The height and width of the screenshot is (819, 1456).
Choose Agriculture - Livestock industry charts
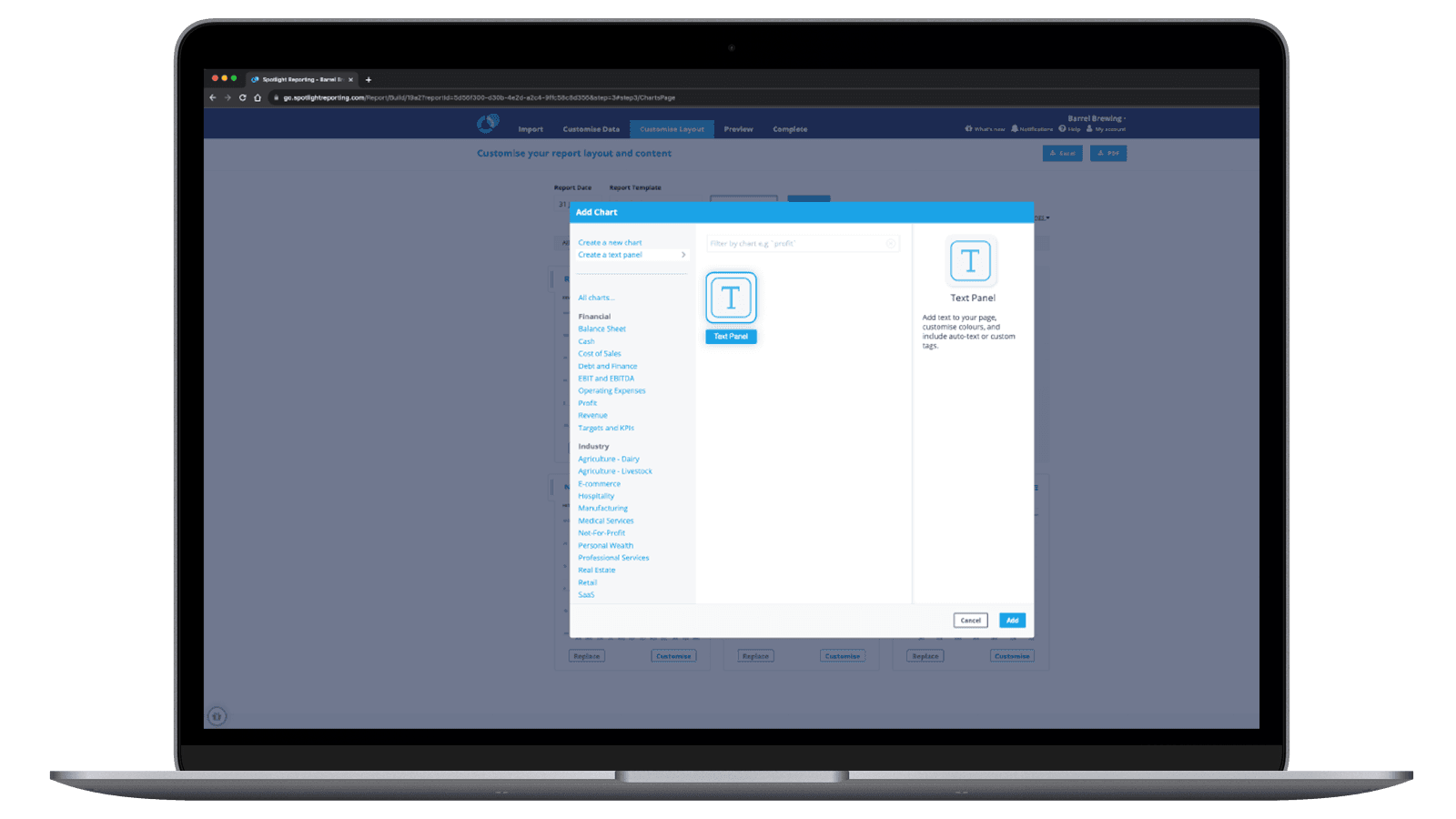tap(615, 471)
